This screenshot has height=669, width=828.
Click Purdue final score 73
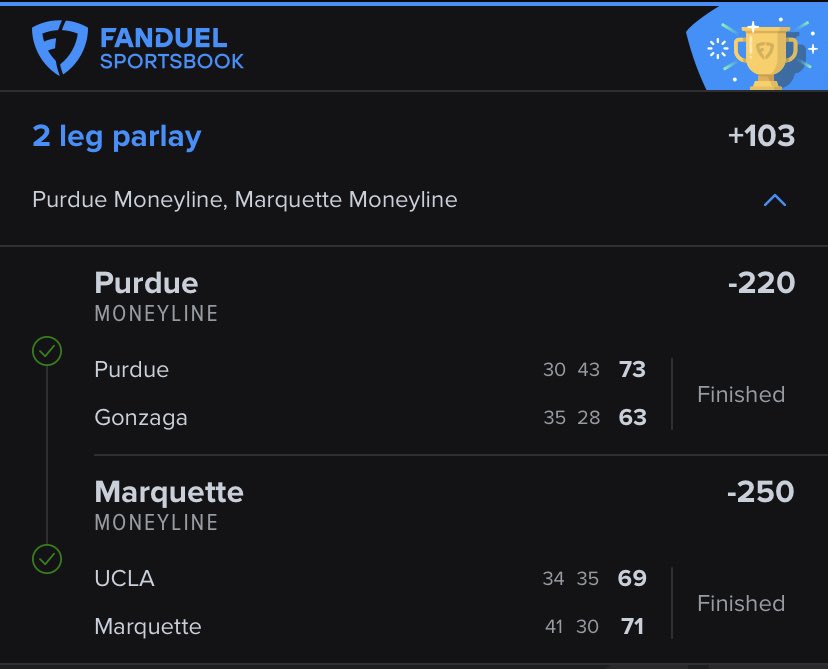point(632,369)
